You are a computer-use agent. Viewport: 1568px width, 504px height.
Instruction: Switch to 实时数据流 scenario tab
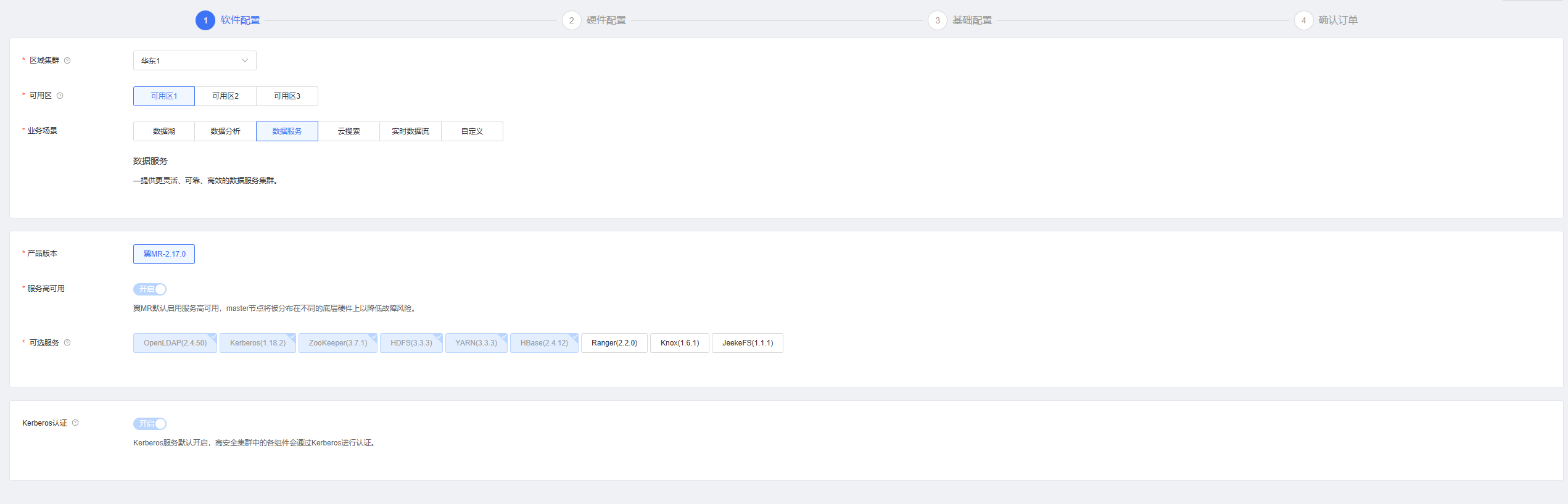coord(410,131)
